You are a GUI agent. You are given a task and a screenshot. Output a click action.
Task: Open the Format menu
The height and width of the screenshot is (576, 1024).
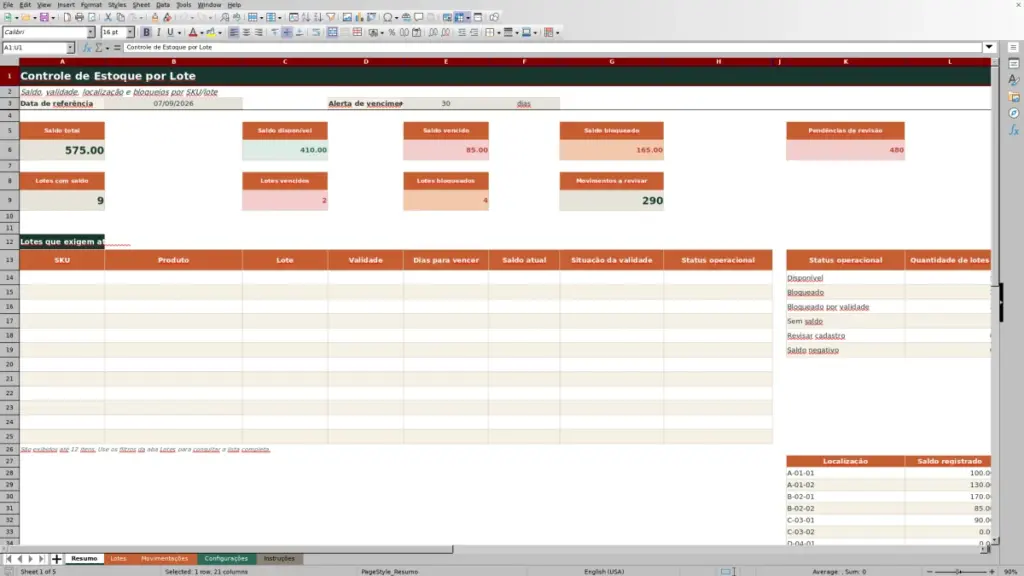point(91,5)
